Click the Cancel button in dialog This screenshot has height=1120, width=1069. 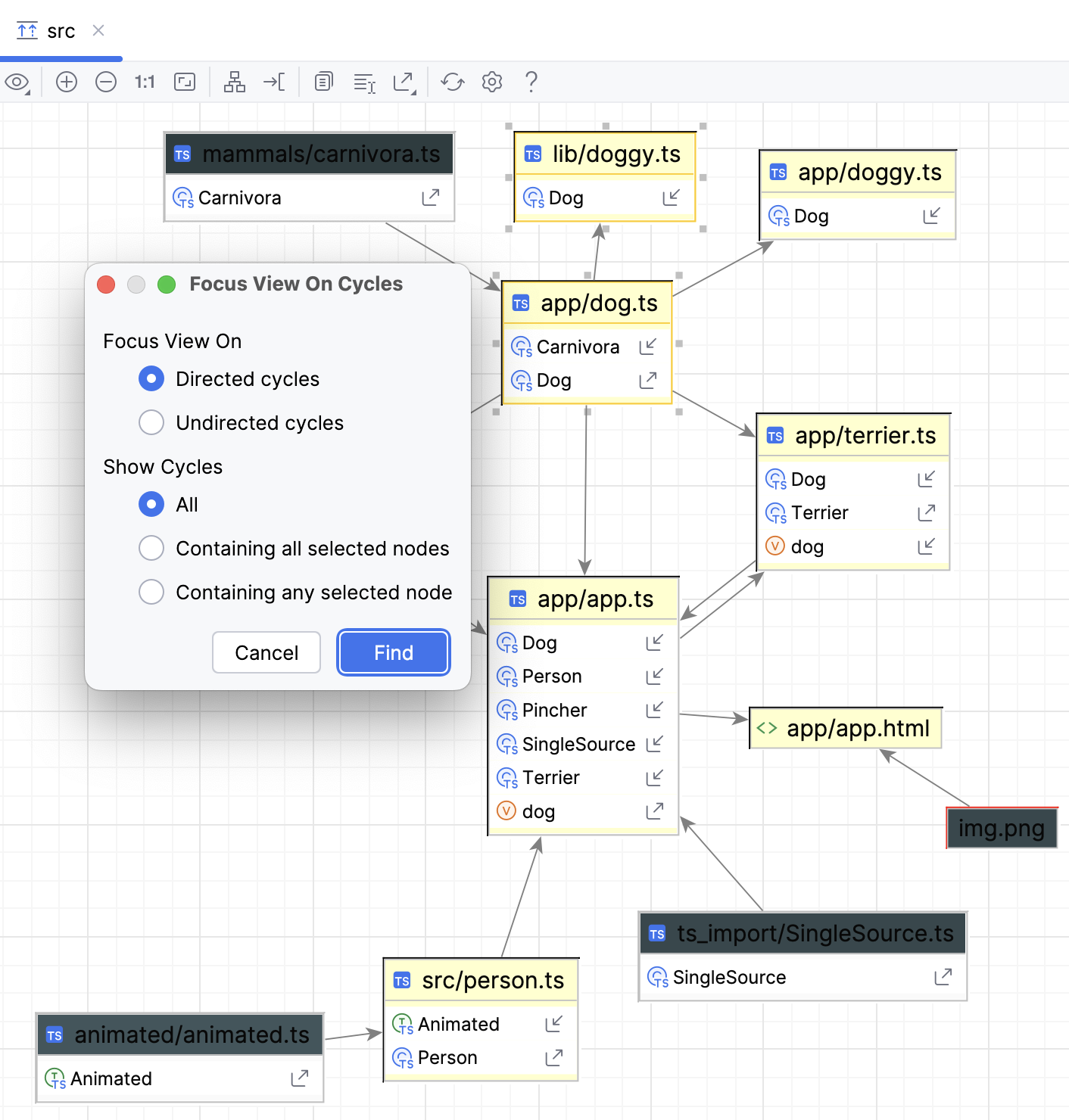(x=266, y=652)
